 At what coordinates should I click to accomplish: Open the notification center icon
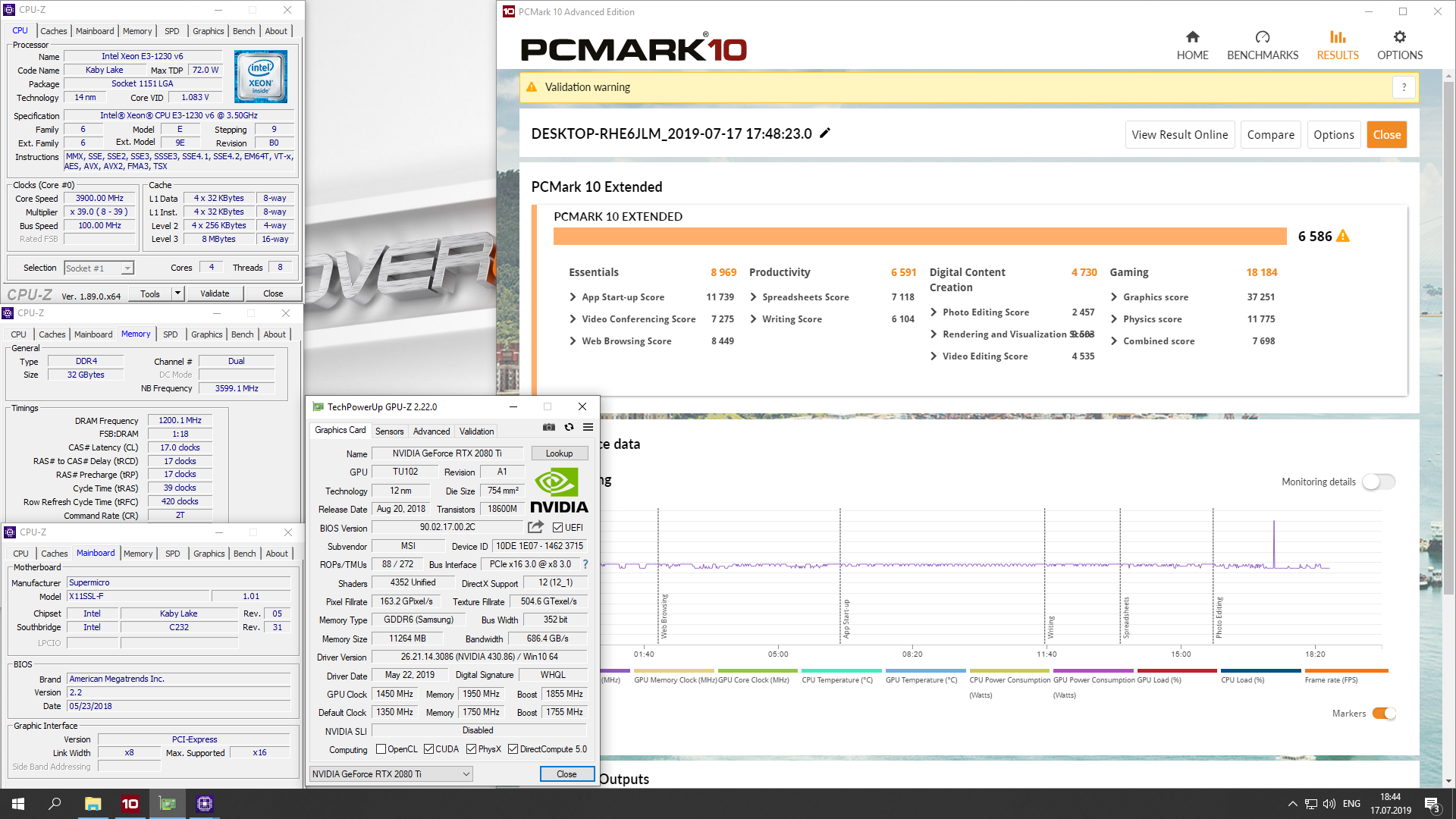[1432, 804]
